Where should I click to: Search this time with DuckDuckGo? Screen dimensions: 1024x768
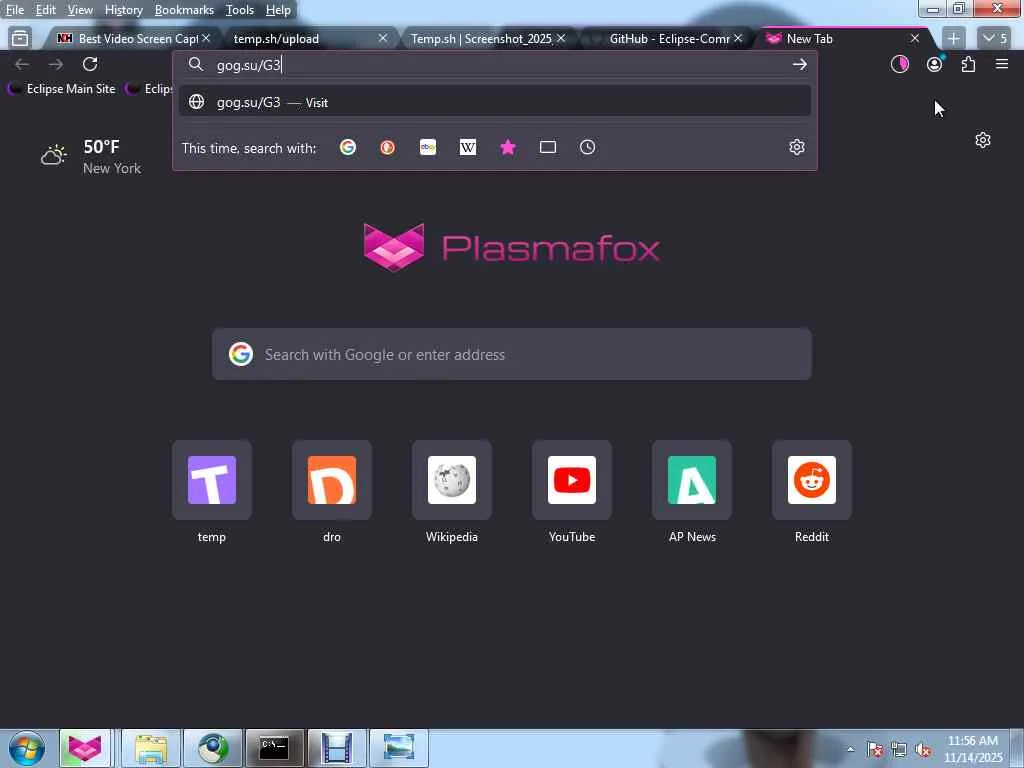tap(387, 148)
